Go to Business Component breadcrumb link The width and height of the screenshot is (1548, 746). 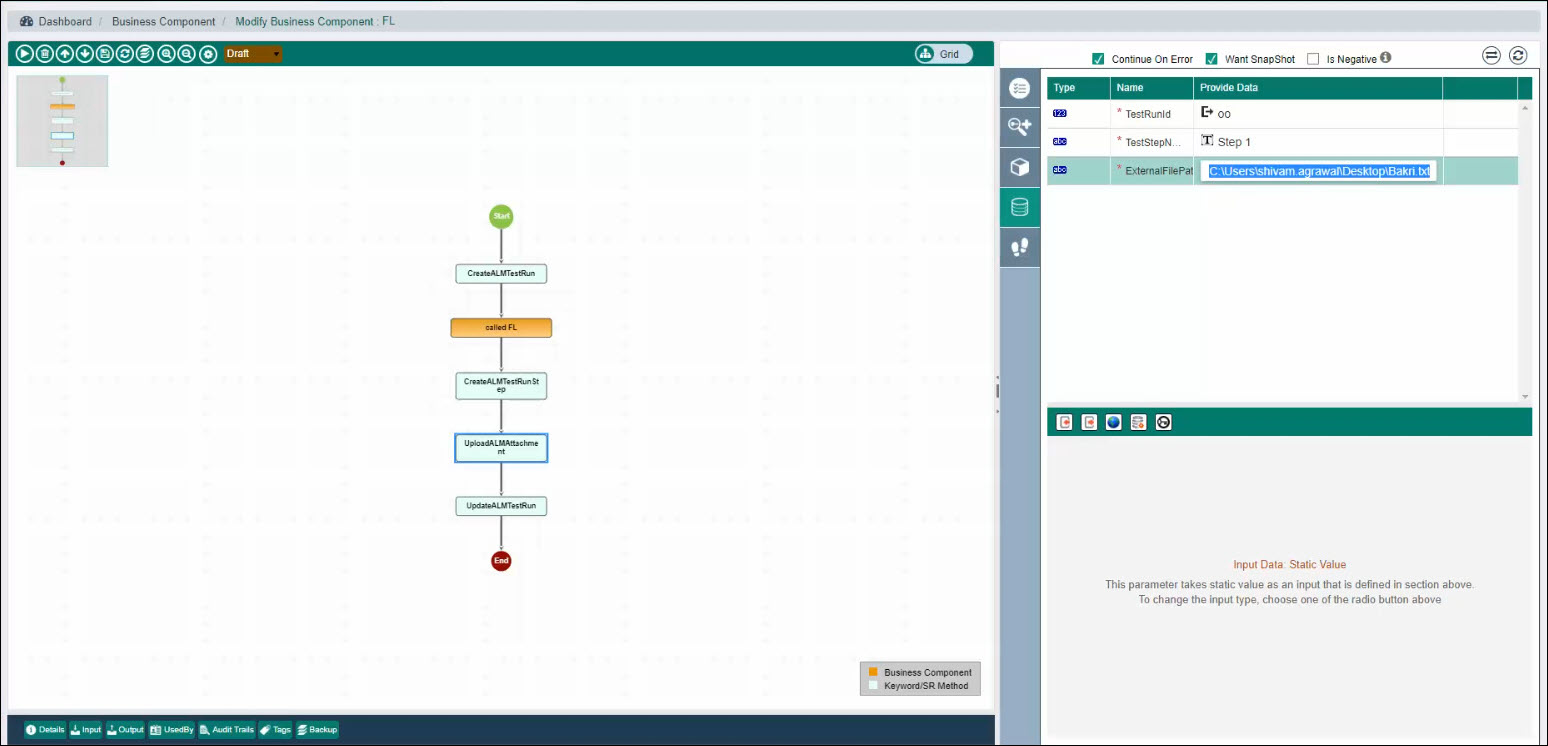coord(163,21)
